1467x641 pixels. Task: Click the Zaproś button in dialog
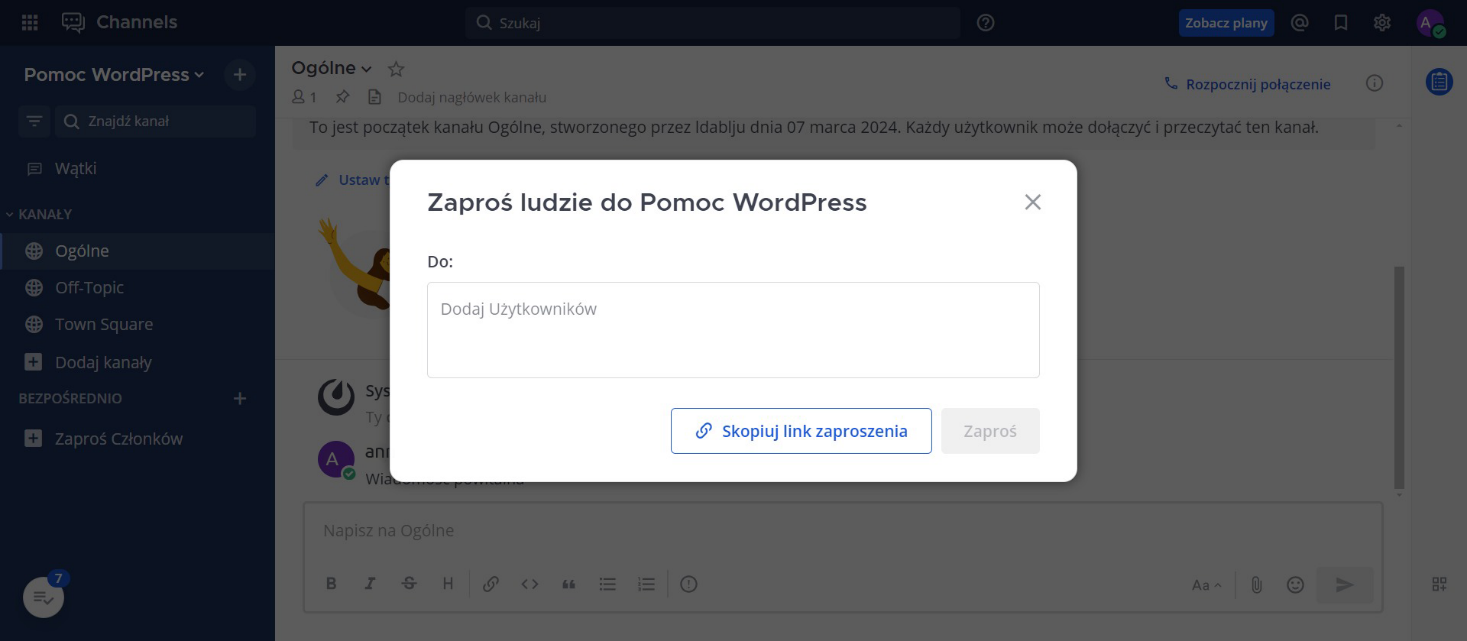[990, 431]
